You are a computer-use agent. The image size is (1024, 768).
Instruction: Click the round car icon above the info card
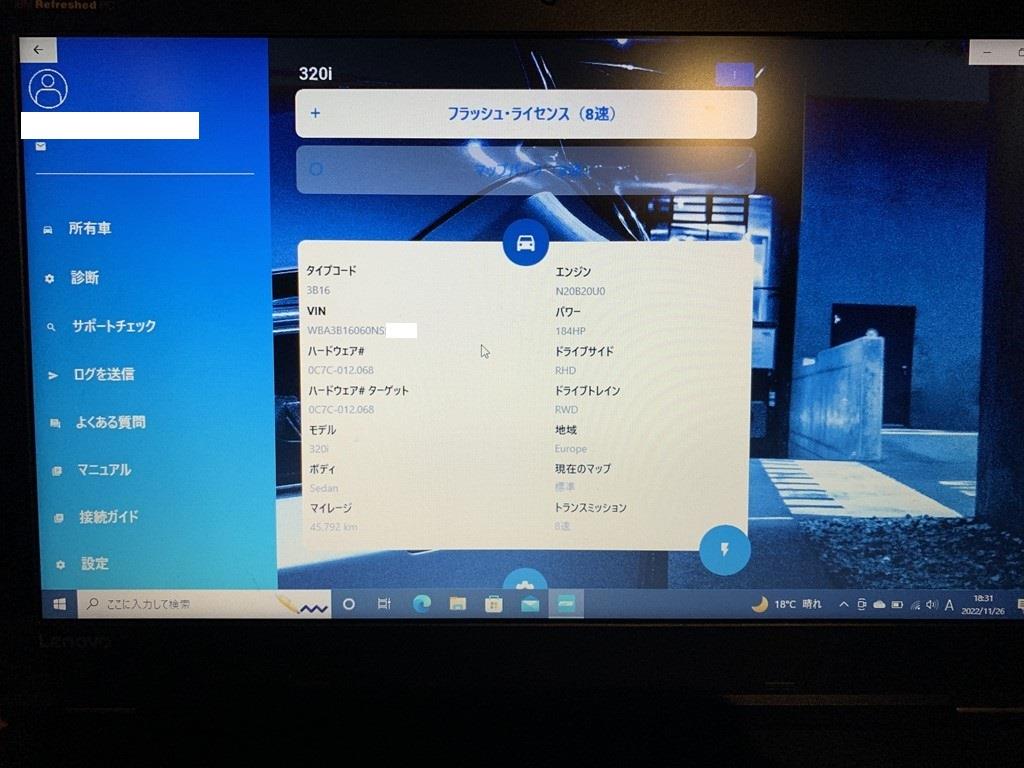tap(526, 243)
